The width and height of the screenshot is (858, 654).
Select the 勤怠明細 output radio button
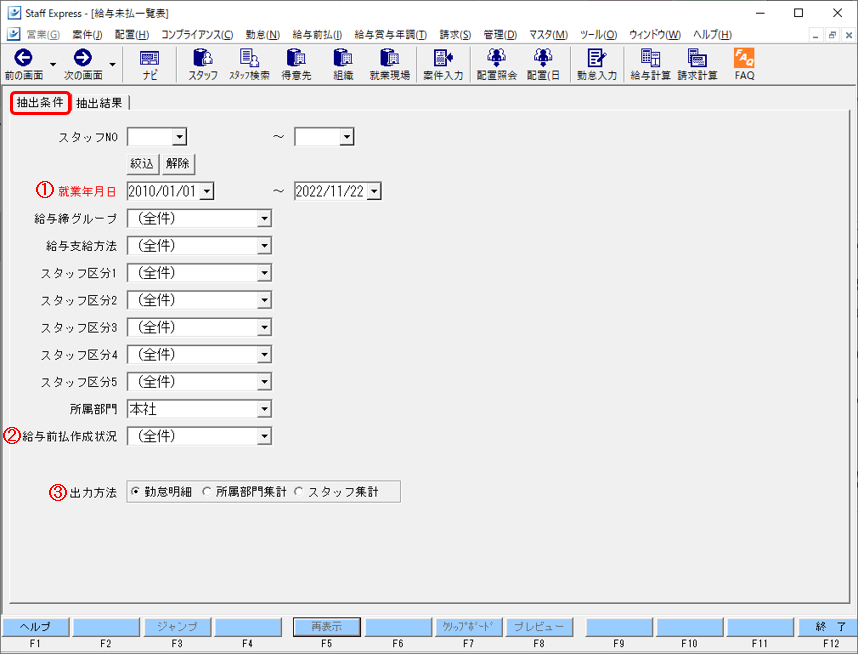click(x=135, y=491)
